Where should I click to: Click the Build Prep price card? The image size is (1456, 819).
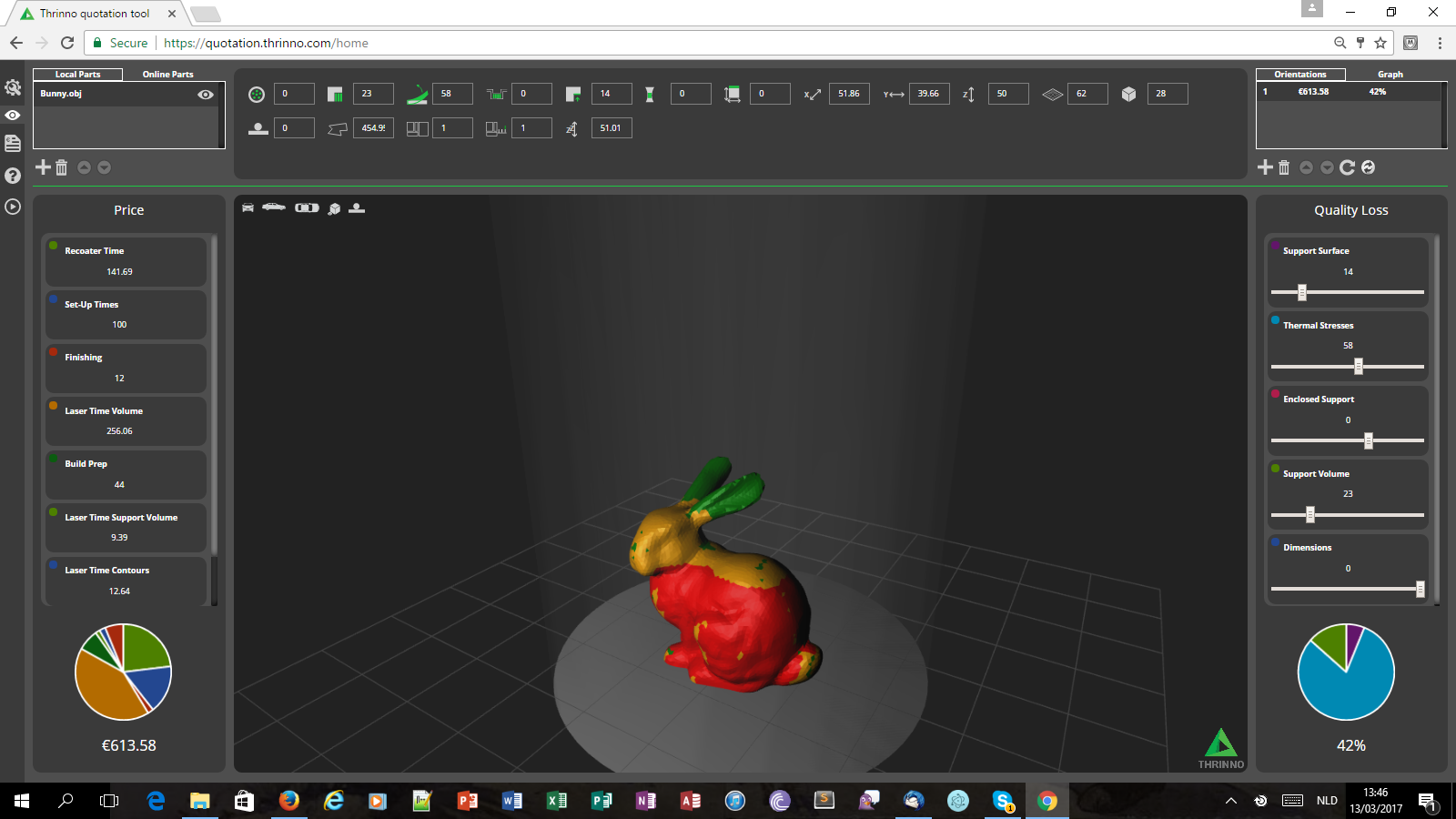point(126,474)
